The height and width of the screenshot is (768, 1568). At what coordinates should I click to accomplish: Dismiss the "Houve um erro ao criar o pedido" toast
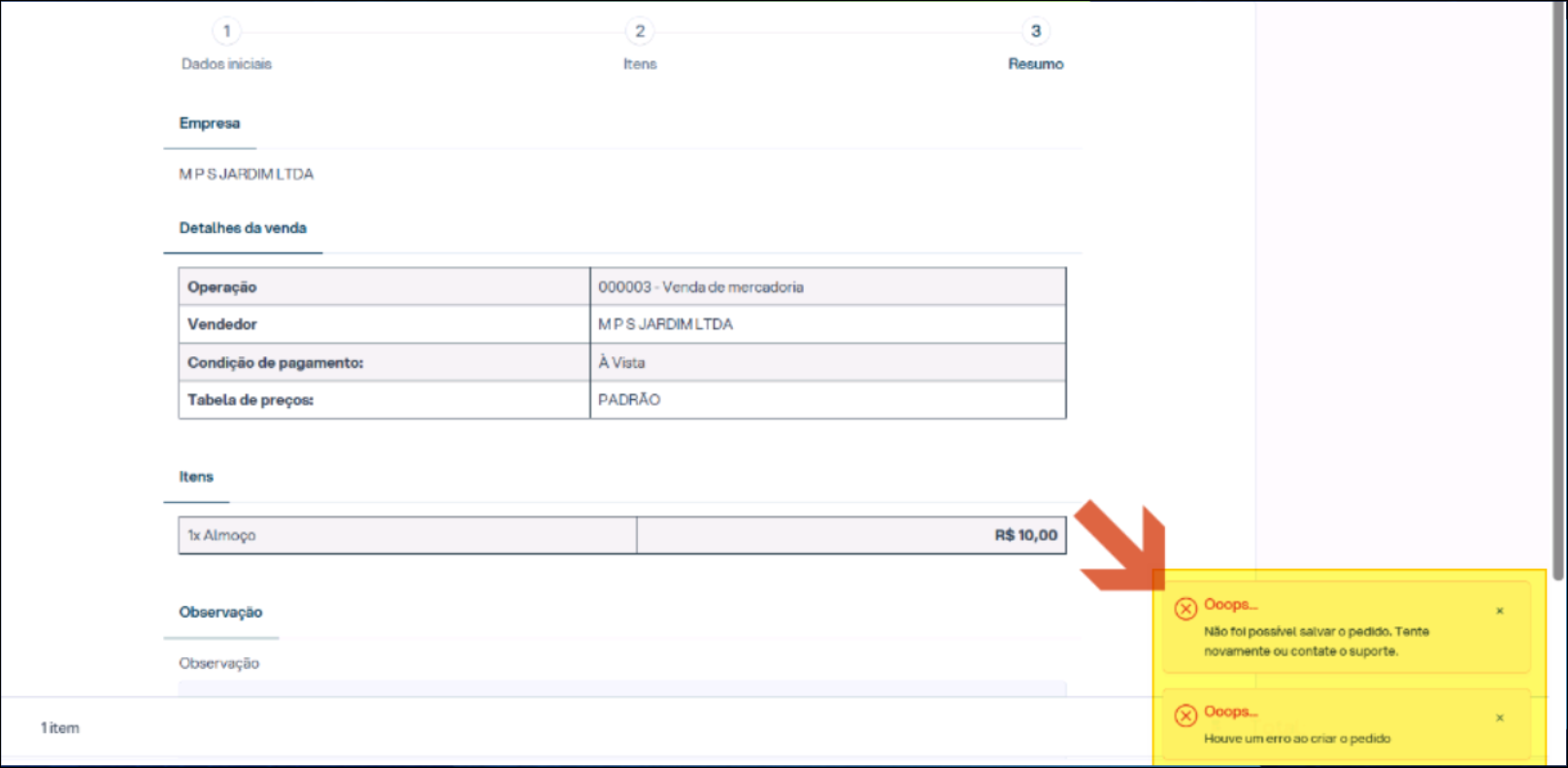coord(1500,718)
